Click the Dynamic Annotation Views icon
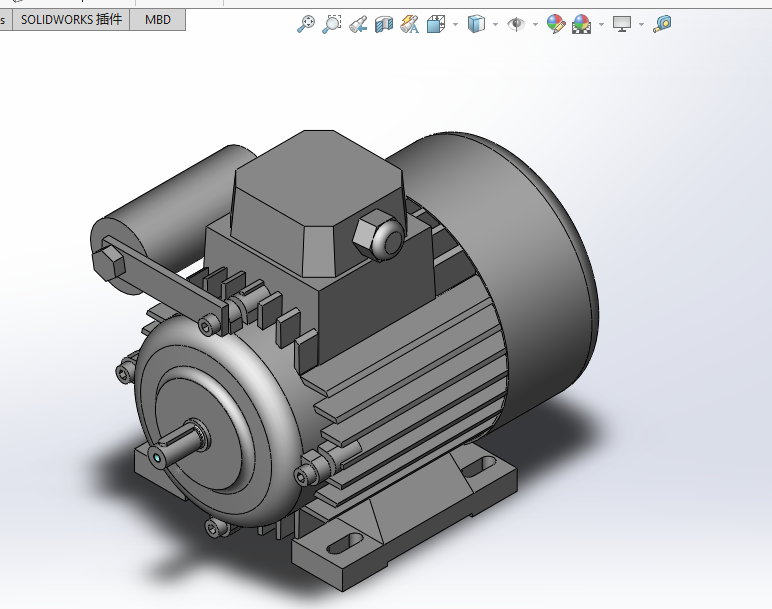Viewport: 772px width, 609px height. pos(409,24)
